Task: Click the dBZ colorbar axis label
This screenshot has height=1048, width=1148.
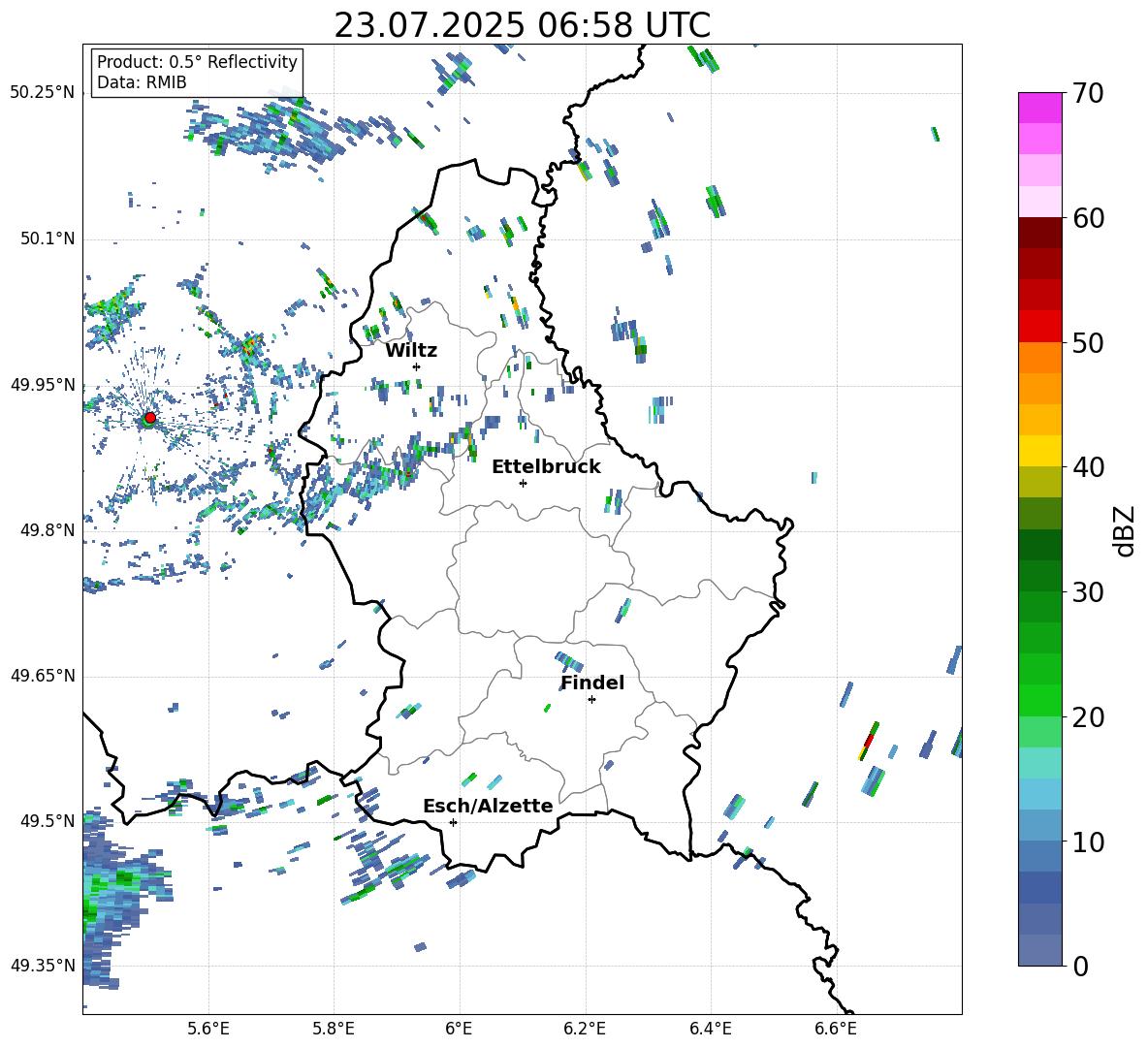Action: pos(1126,530)
